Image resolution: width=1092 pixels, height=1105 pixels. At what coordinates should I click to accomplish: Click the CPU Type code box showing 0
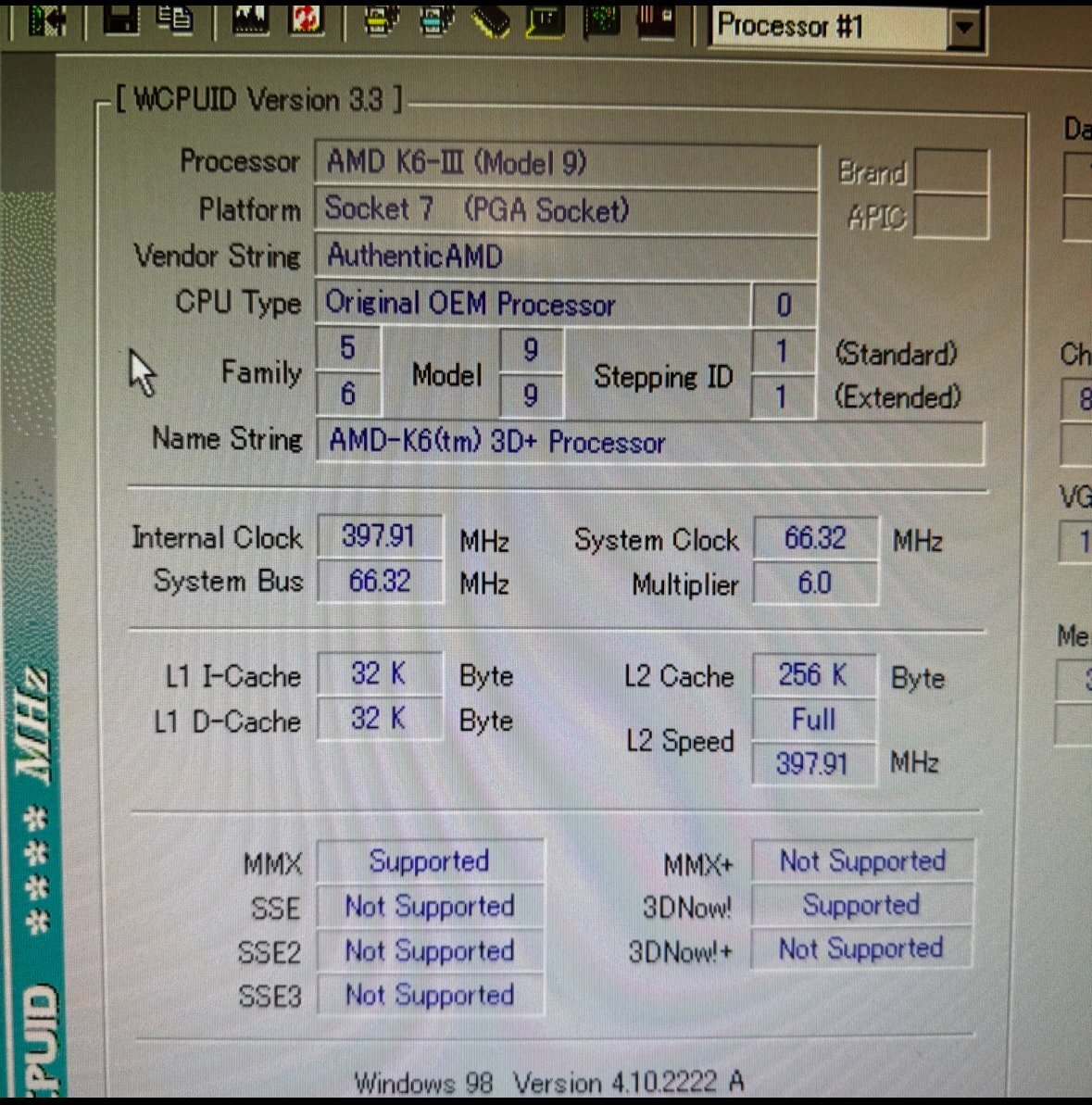pos(784,305)
